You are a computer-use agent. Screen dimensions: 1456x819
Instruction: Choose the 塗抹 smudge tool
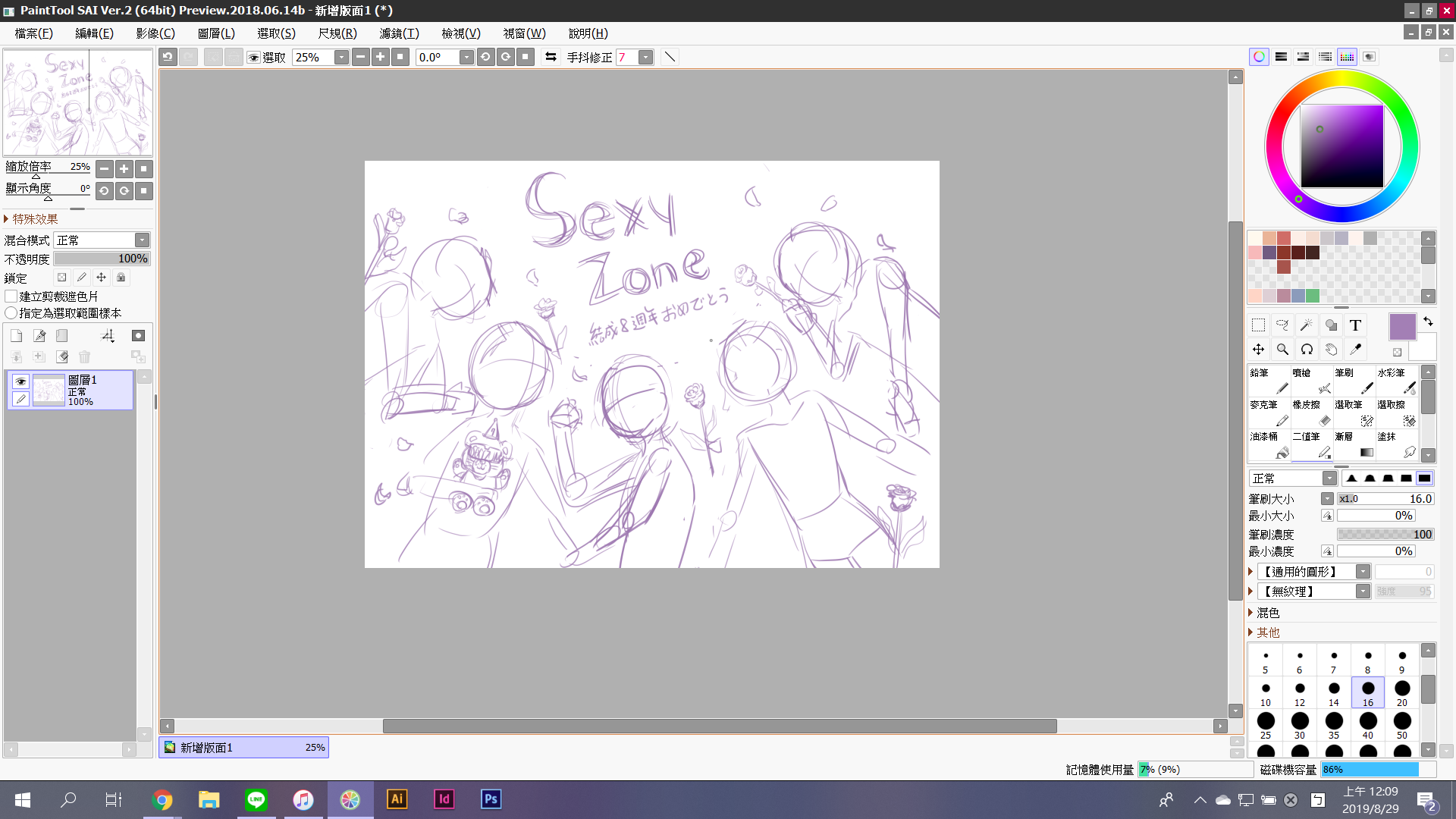pyautogui.click(x=1396, y=445)
